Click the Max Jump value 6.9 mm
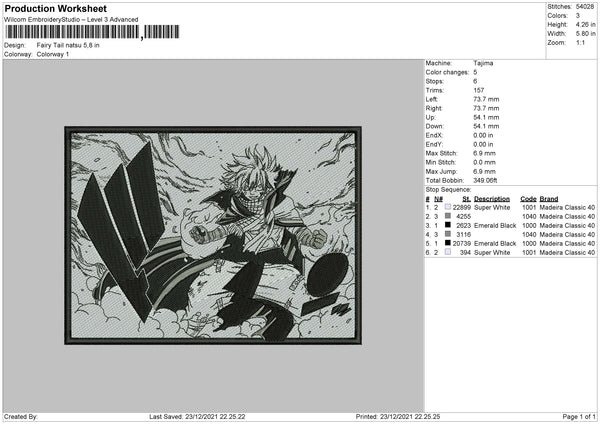Viewport: 600px width, 424px height. tap(484, 171)
